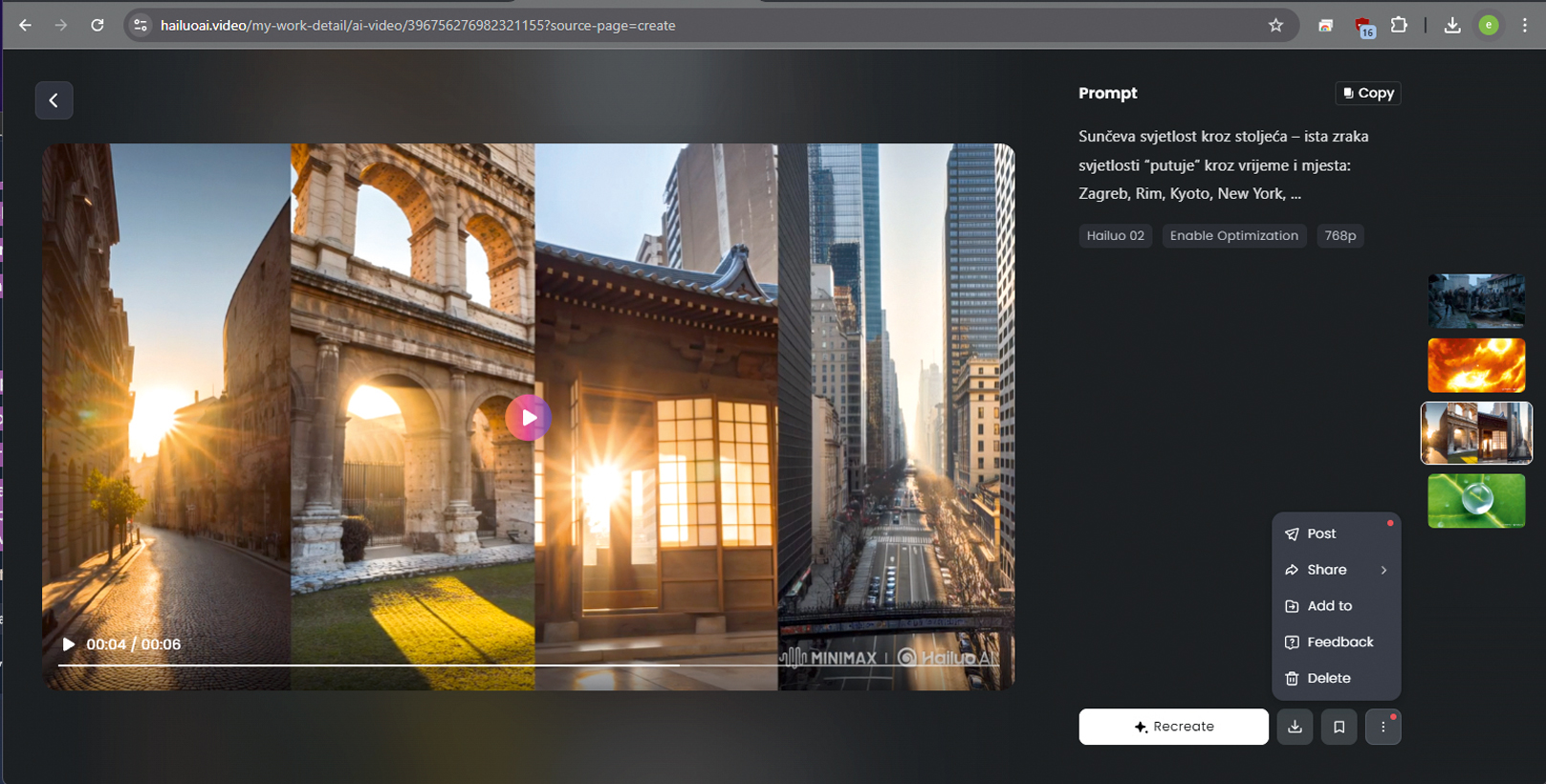
Task: Bookmark this video with the bookmark icon
Action: click(x=1339, y=727)
